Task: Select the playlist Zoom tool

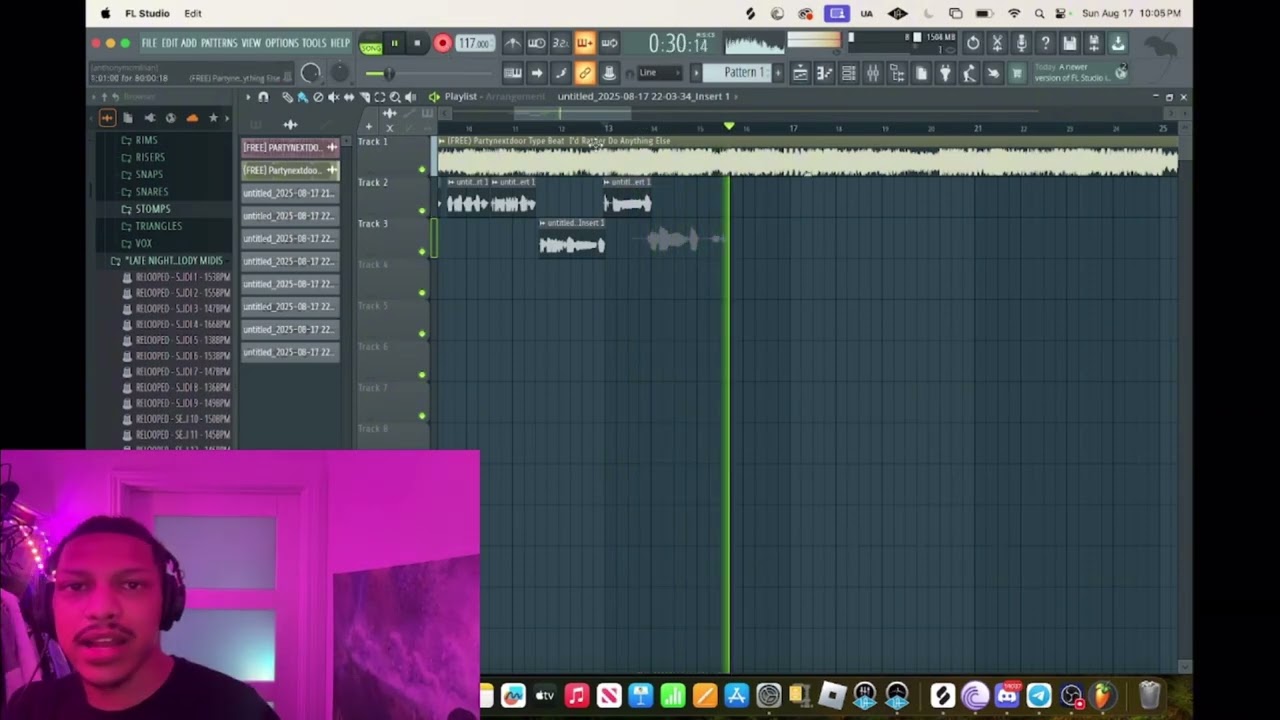Action: (x=395, y=97)
